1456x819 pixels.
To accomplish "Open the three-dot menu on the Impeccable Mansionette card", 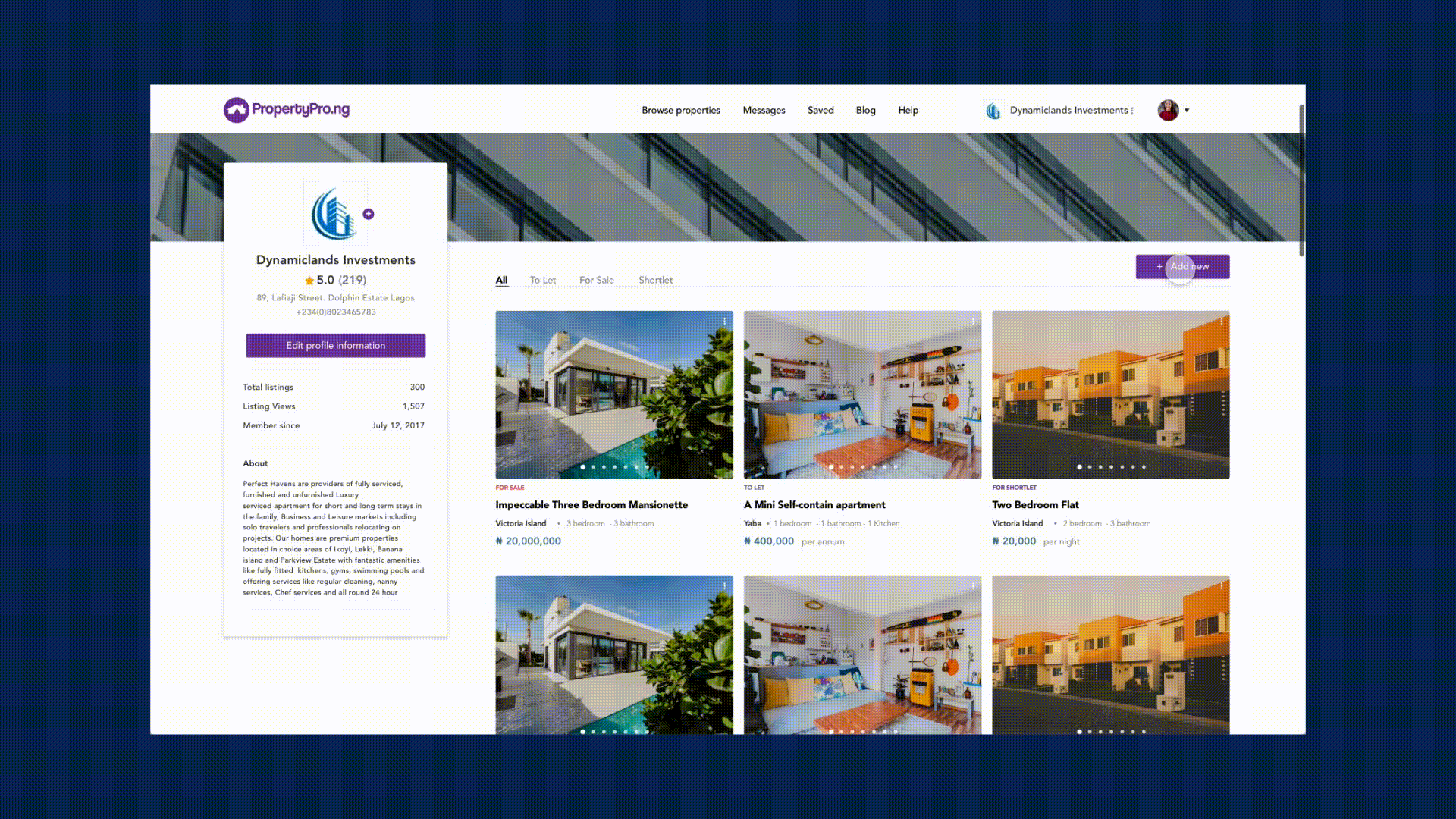I will [x=725, y=322].
